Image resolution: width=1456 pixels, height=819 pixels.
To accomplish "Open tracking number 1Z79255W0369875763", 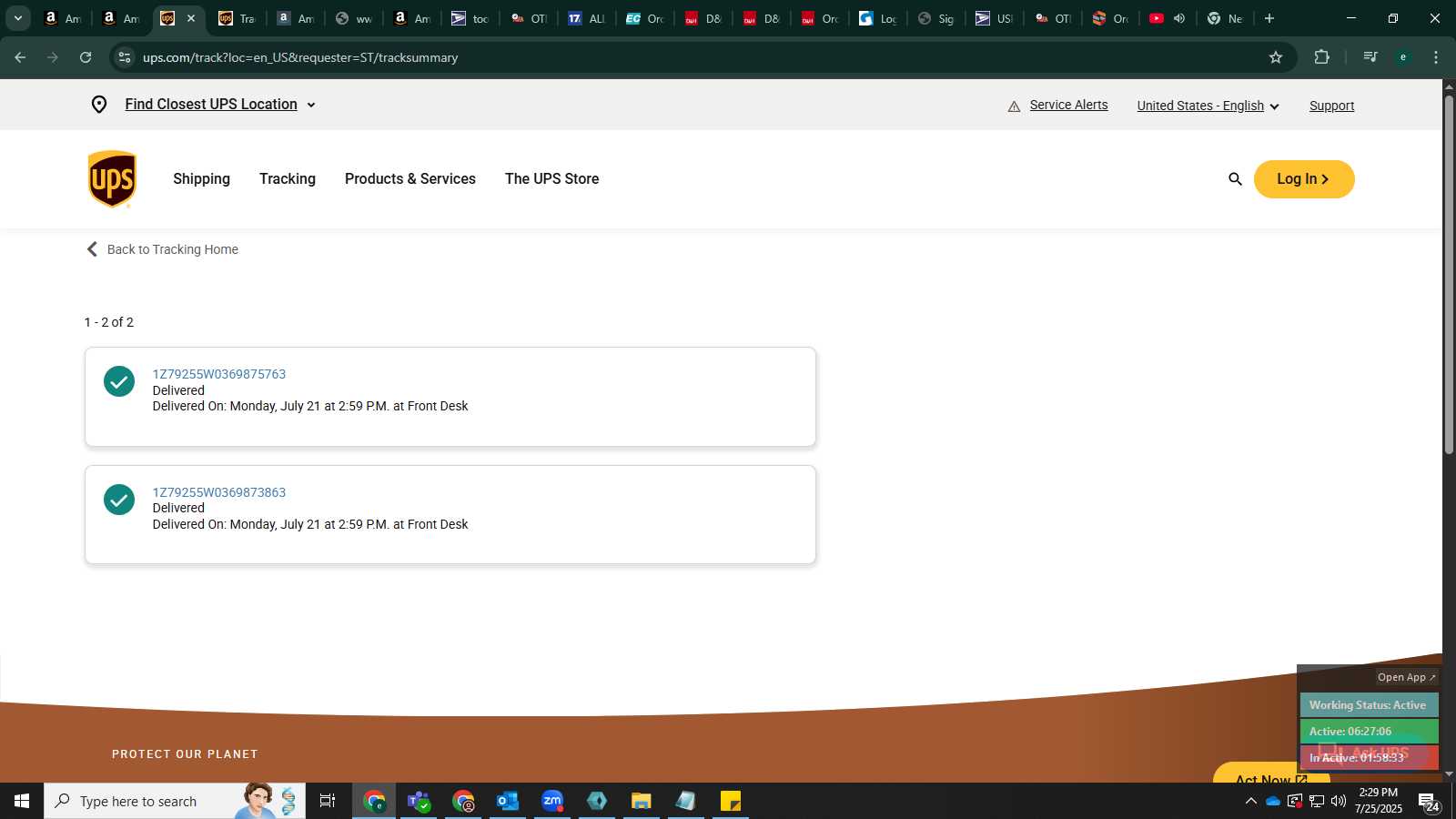I will click(x=219, y=374).
